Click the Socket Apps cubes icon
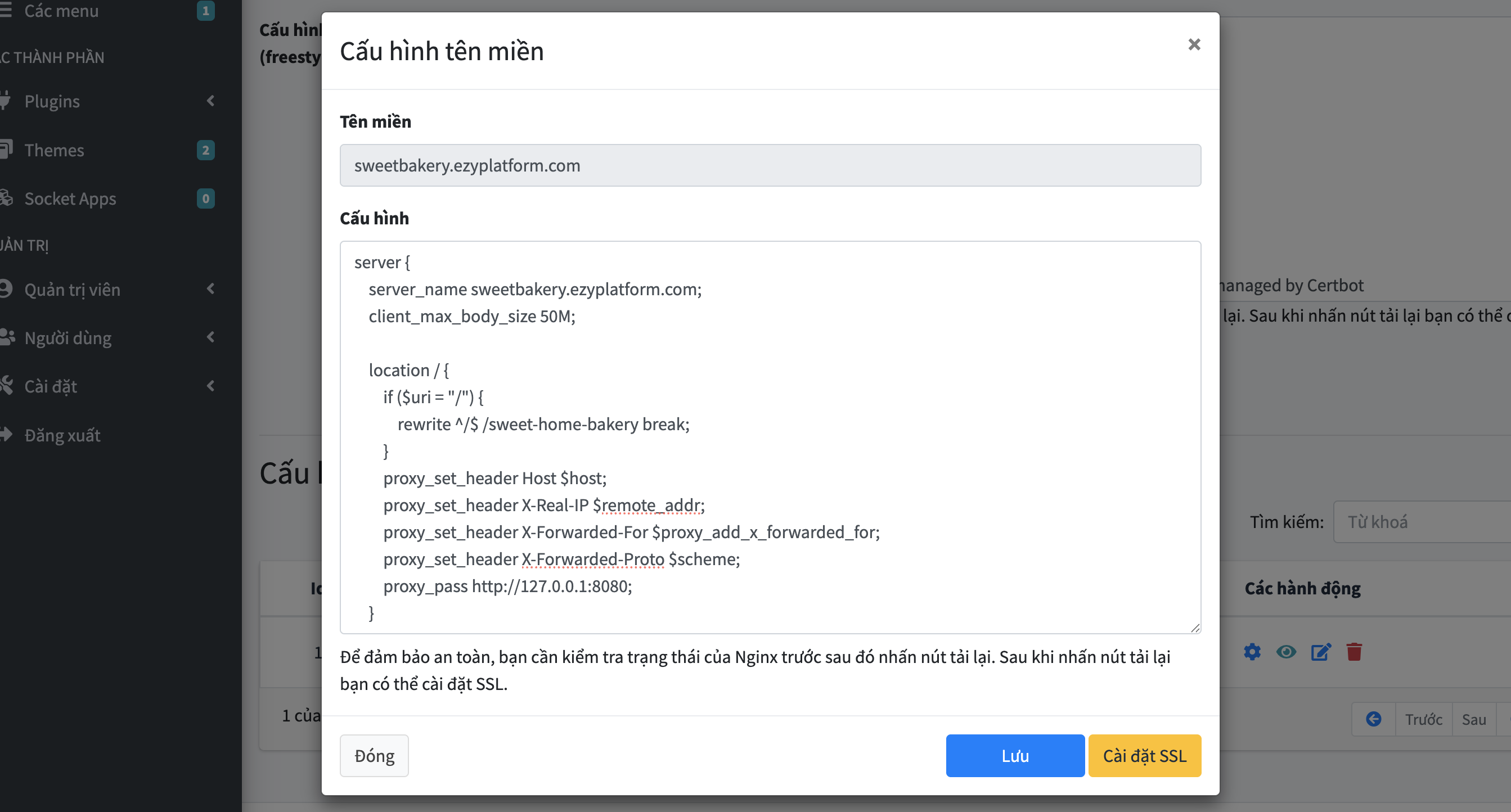1511x812 pixels. (6, 197)
